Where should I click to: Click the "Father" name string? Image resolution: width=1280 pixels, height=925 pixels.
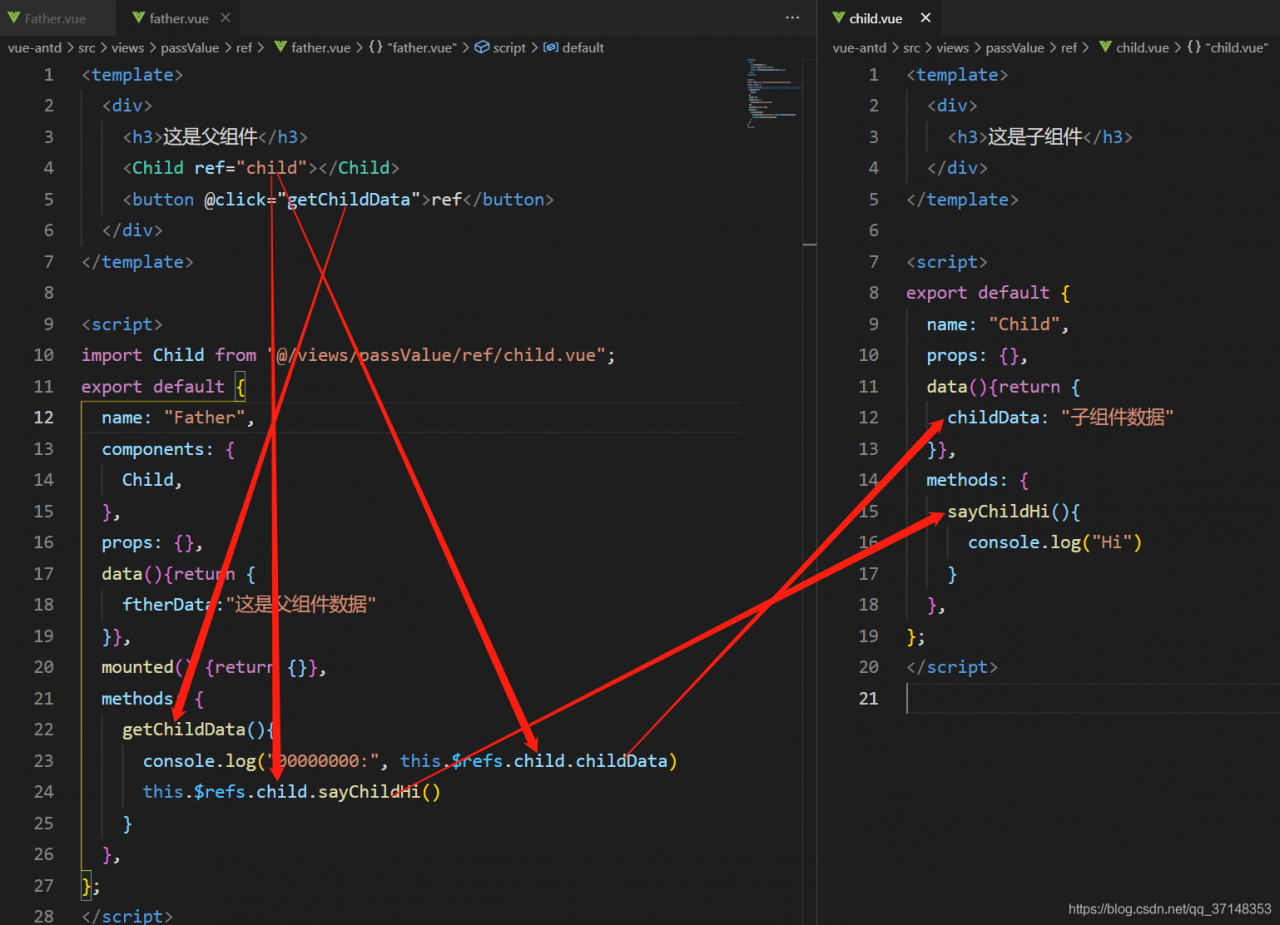click(x=204, y=417)
